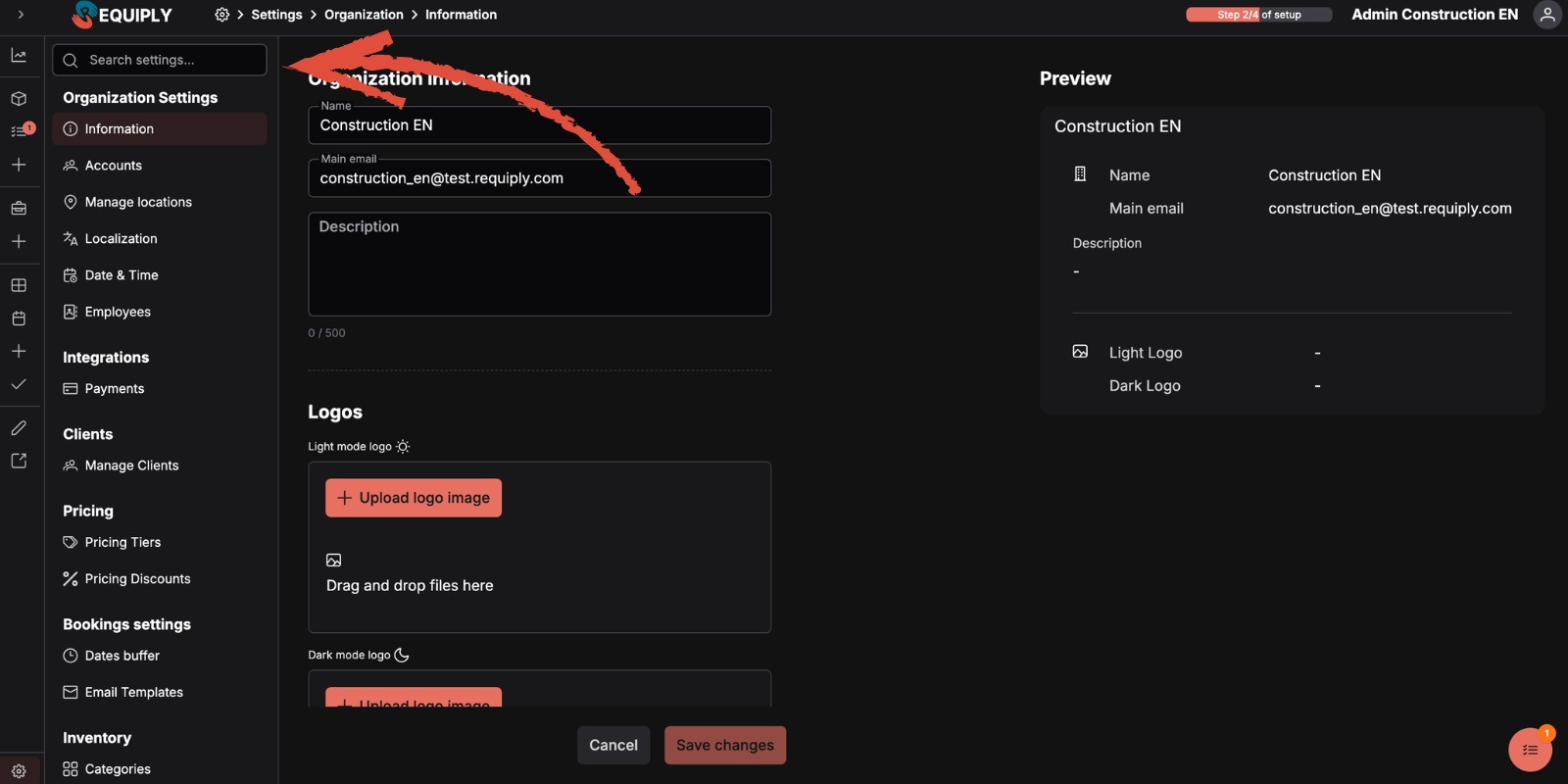Image resolution: width=1568 pixels, height=784 pixels.
Task: Open Manage locations settings
Action: 160,202
